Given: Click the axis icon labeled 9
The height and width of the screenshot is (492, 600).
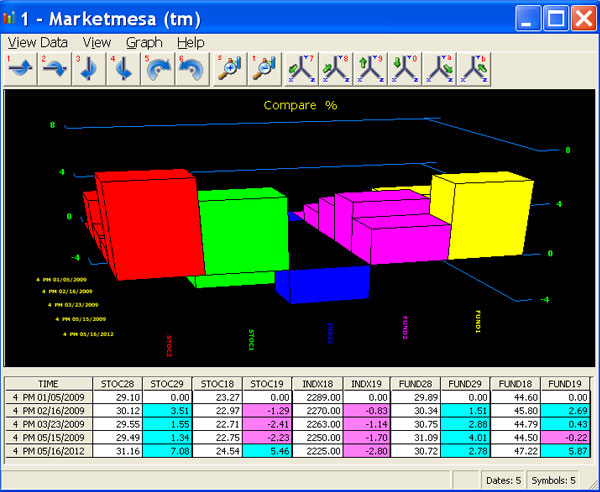Looking at the screenshot, I should pyautogui.click(x=371, y=71).
